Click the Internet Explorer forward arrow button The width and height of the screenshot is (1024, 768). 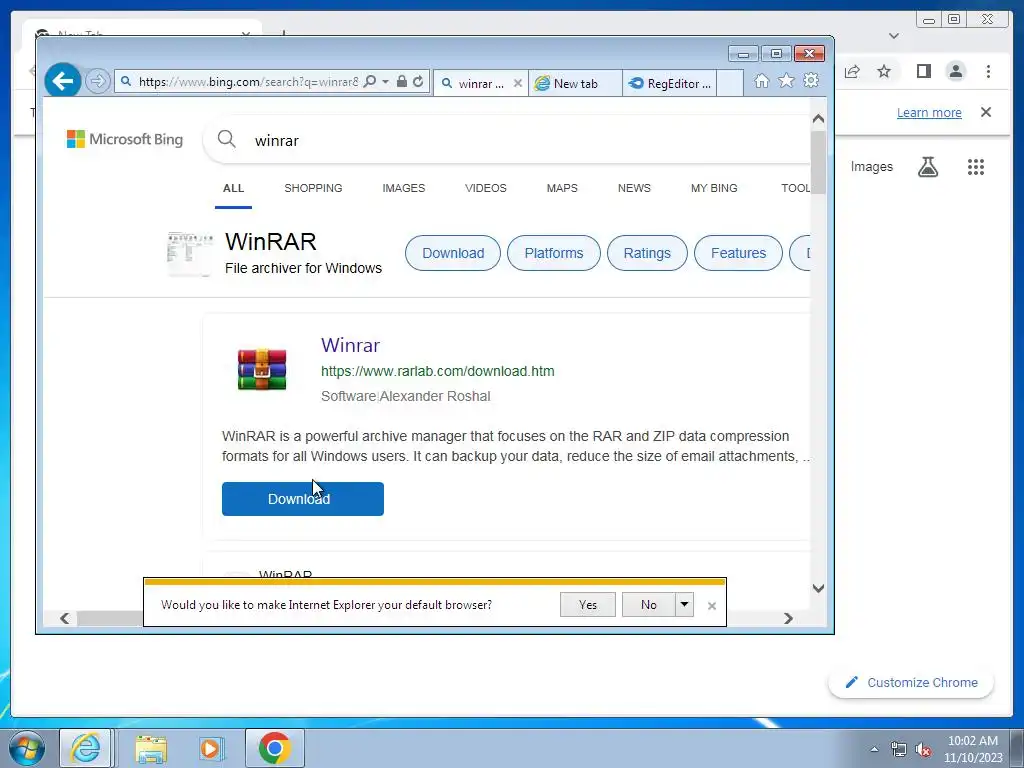coord(97,82)
